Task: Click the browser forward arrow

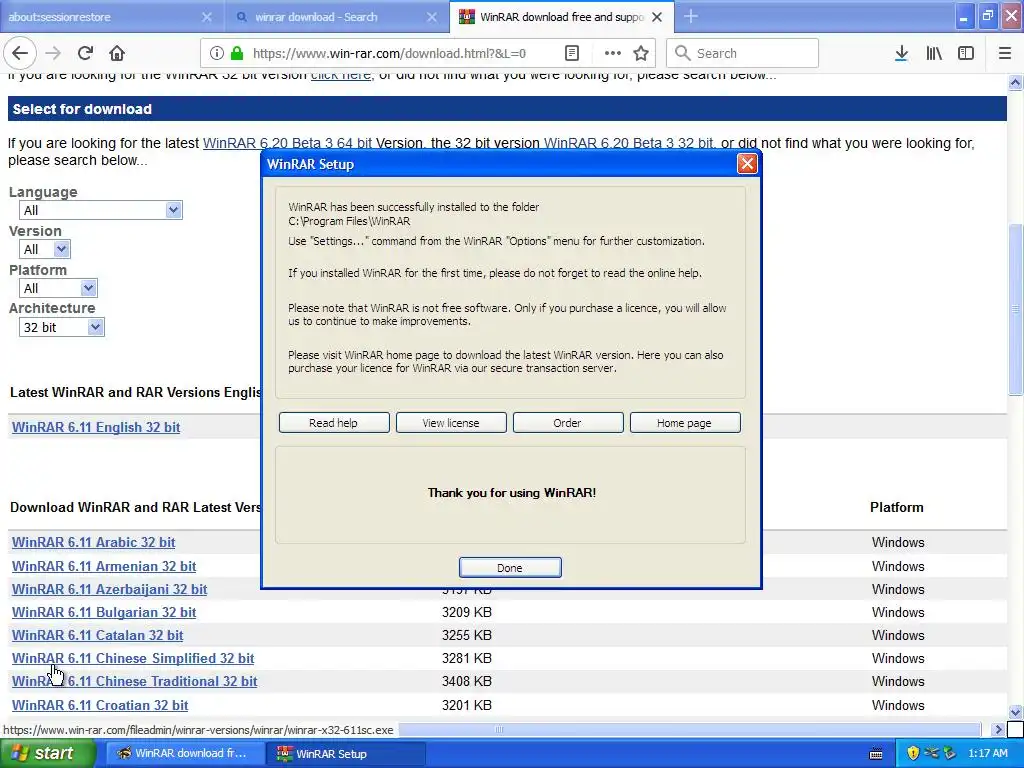Action: (53, 54)
